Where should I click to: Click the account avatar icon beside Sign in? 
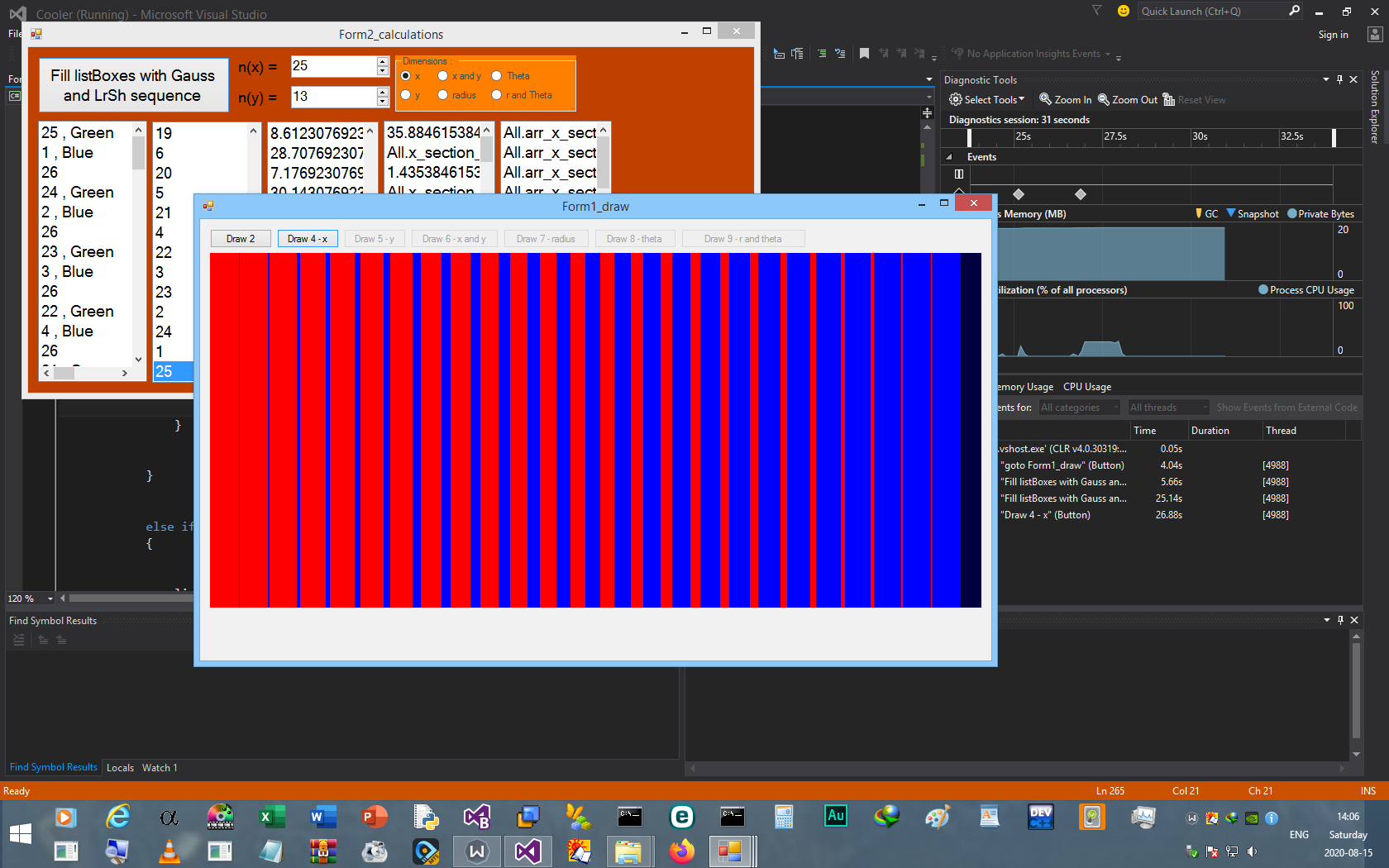(1375, 34)
